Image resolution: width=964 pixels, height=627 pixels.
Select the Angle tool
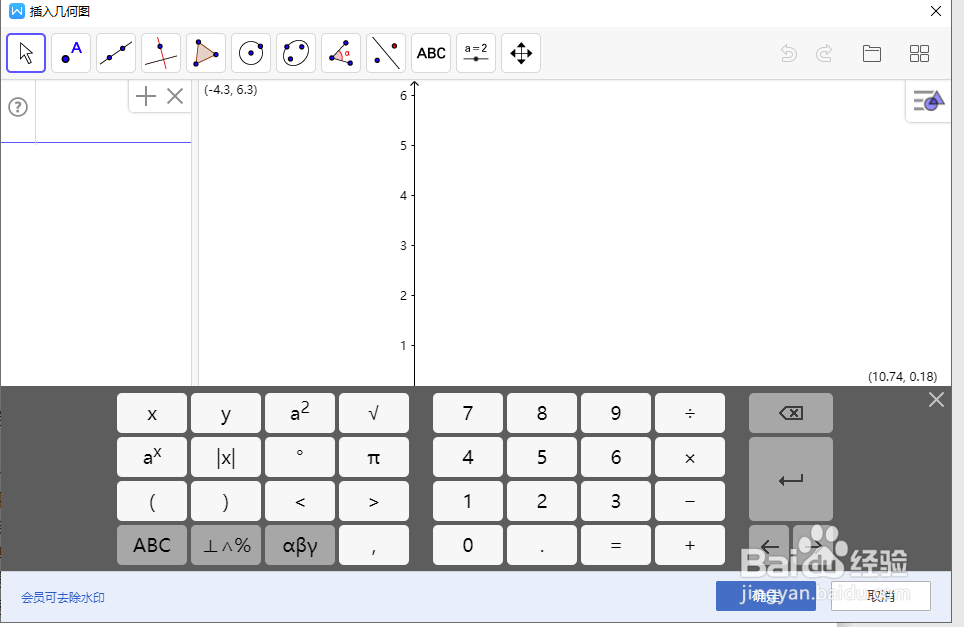[x=341, y=53]
